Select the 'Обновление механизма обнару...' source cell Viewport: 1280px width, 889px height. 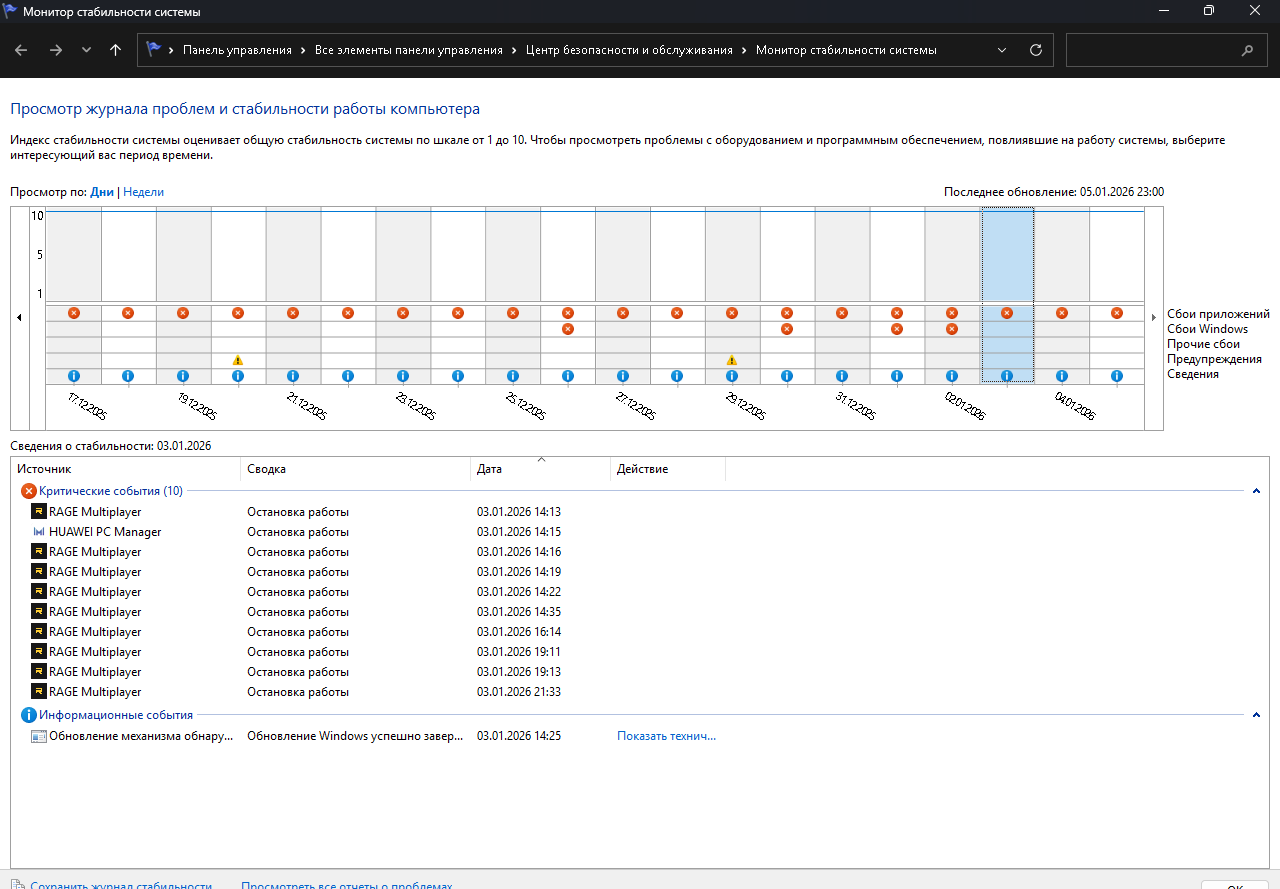[141, 736]
